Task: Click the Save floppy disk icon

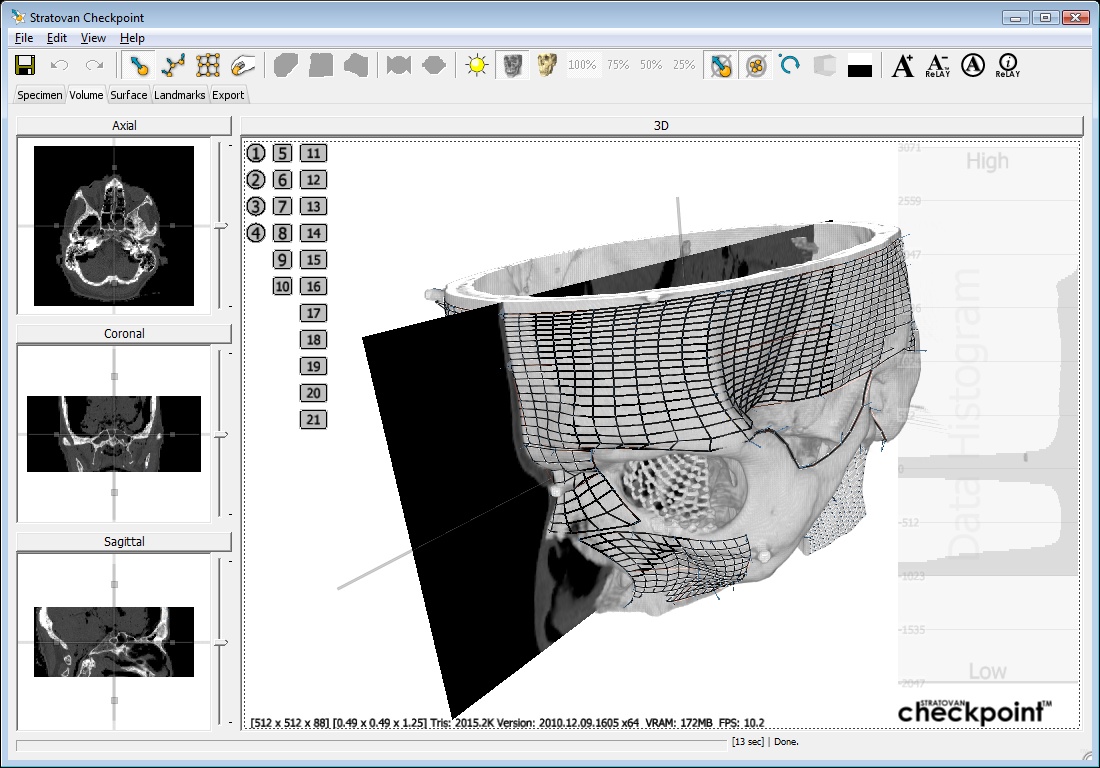Action: (26, 66)
